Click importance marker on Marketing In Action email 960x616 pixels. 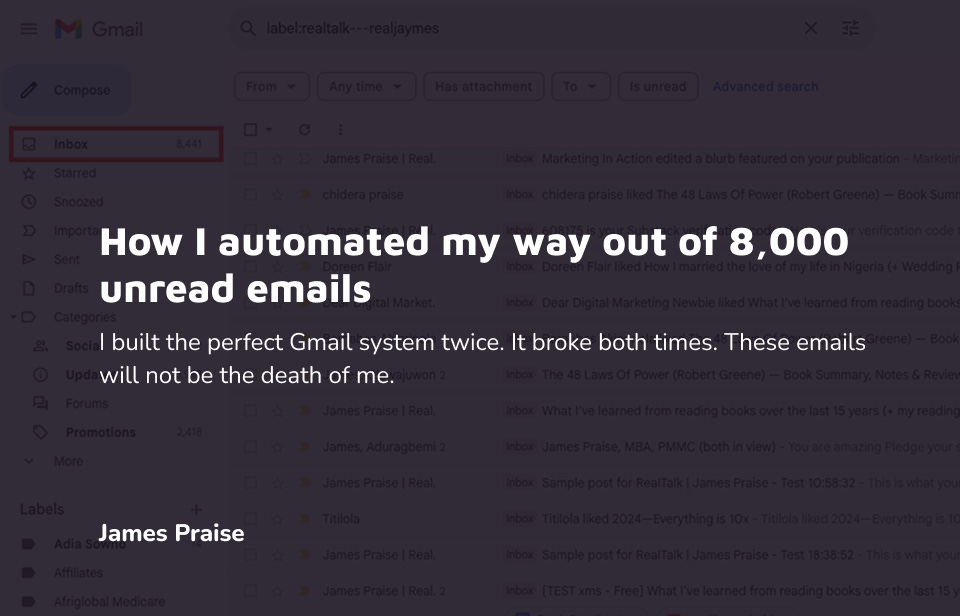pos(304,159)
